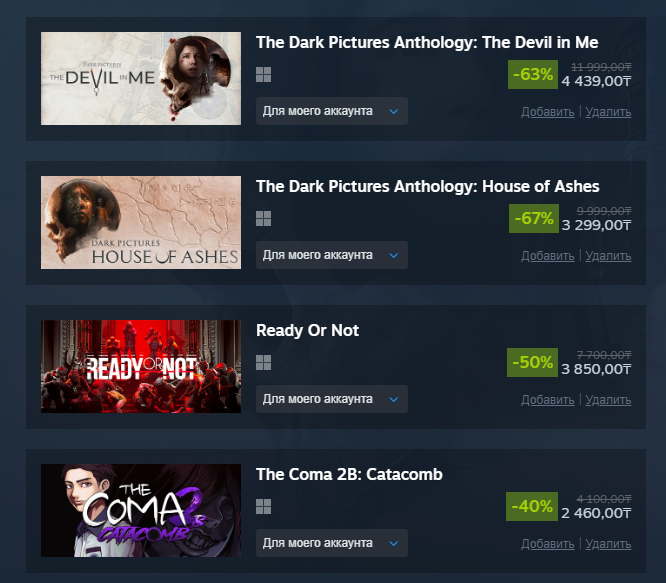
Task: Open Ready Or Not cover image
Action: point(141,366)
